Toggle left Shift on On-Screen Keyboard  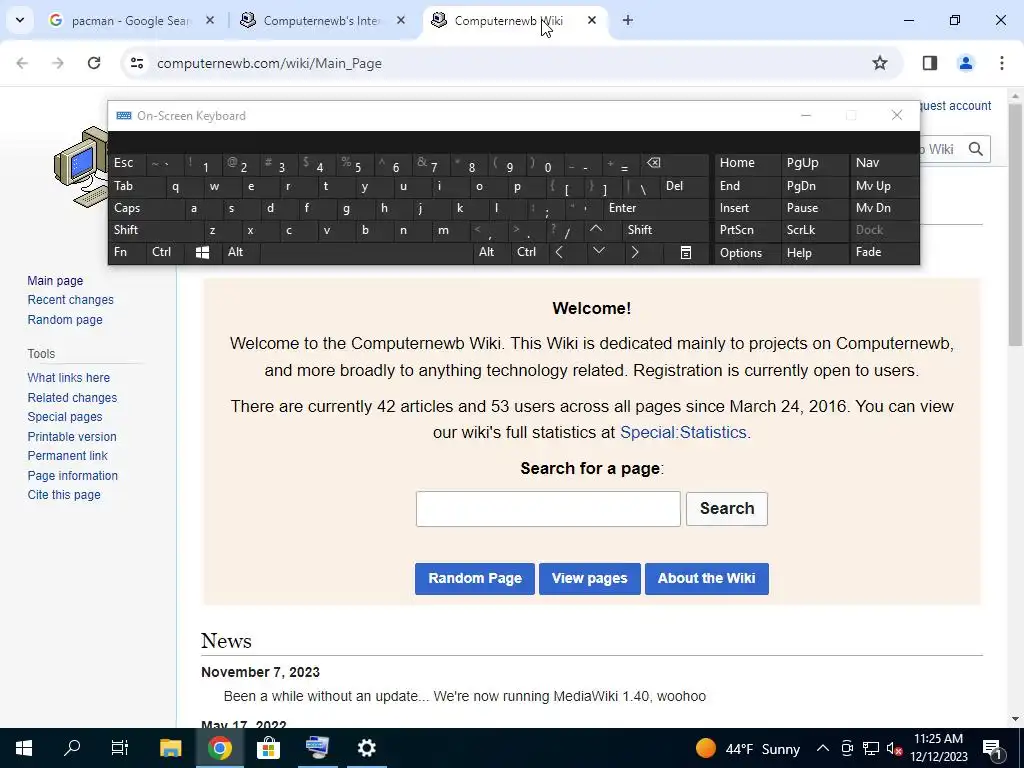[x=155, y=230]
